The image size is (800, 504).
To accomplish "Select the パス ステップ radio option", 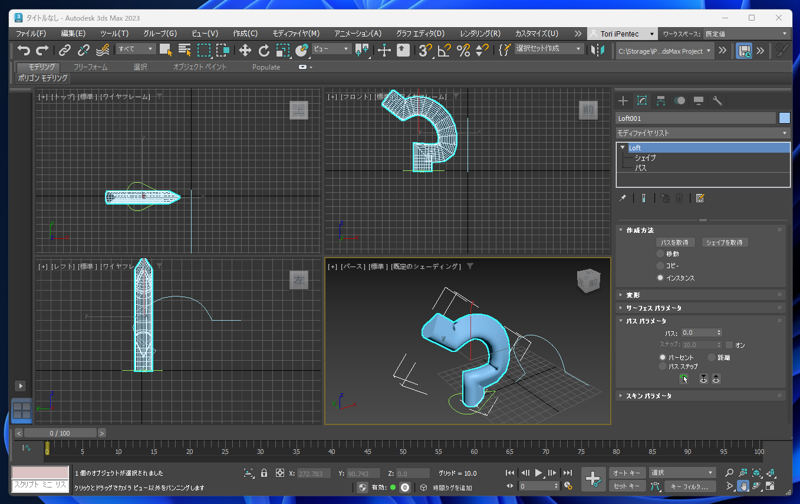I will [x=662, y=366].
